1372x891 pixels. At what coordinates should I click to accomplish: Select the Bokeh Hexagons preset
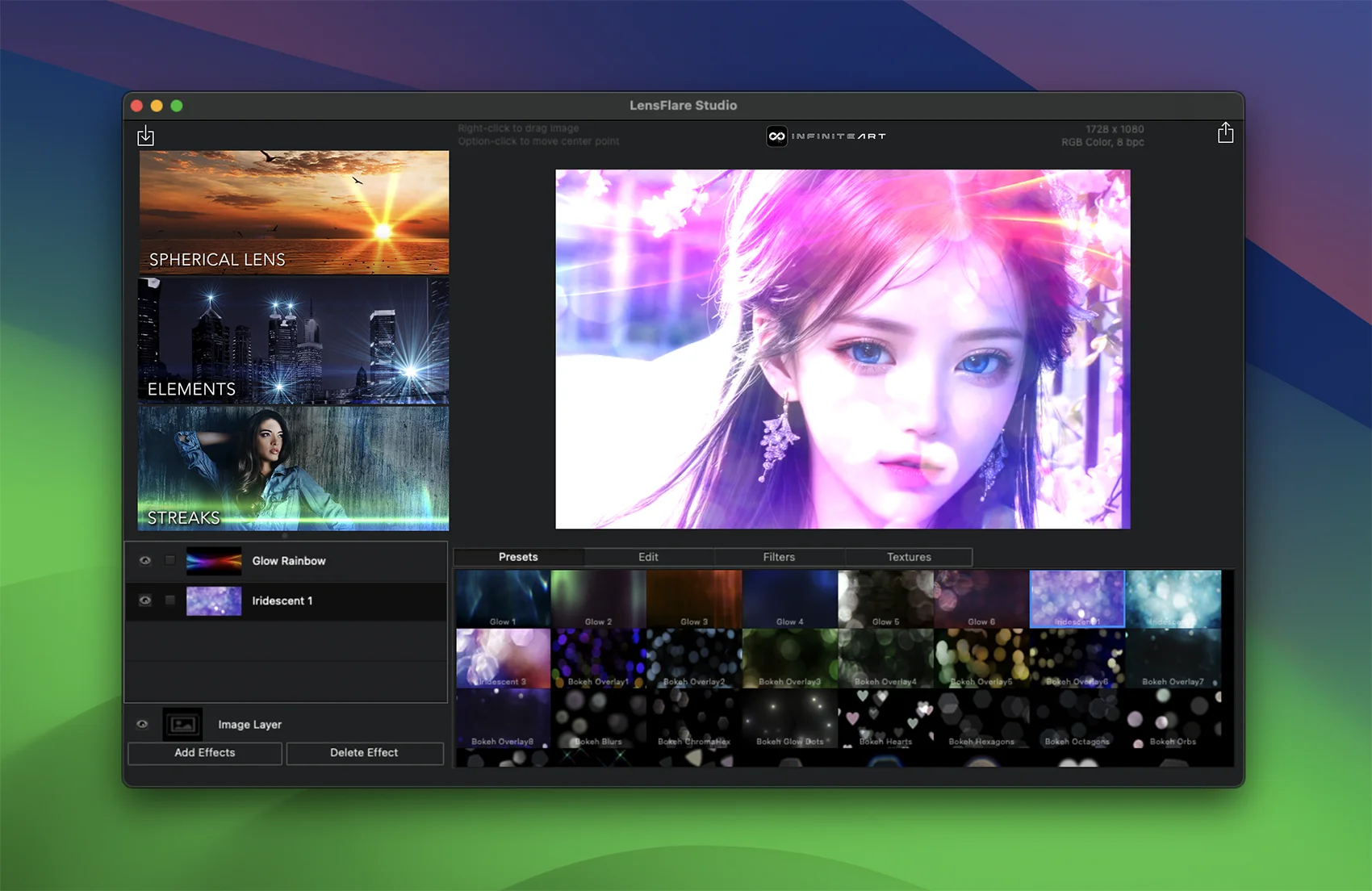coord(981,718)
